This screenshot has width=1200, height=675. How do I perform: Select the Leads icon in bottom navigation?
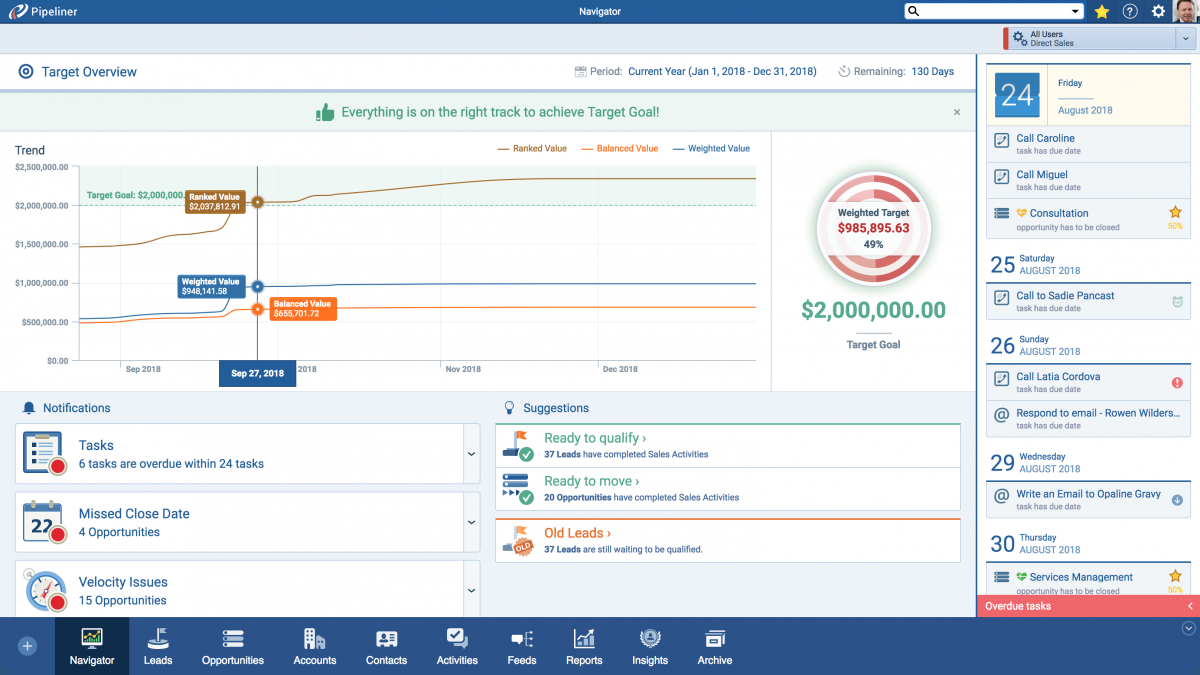click(157, 646)
